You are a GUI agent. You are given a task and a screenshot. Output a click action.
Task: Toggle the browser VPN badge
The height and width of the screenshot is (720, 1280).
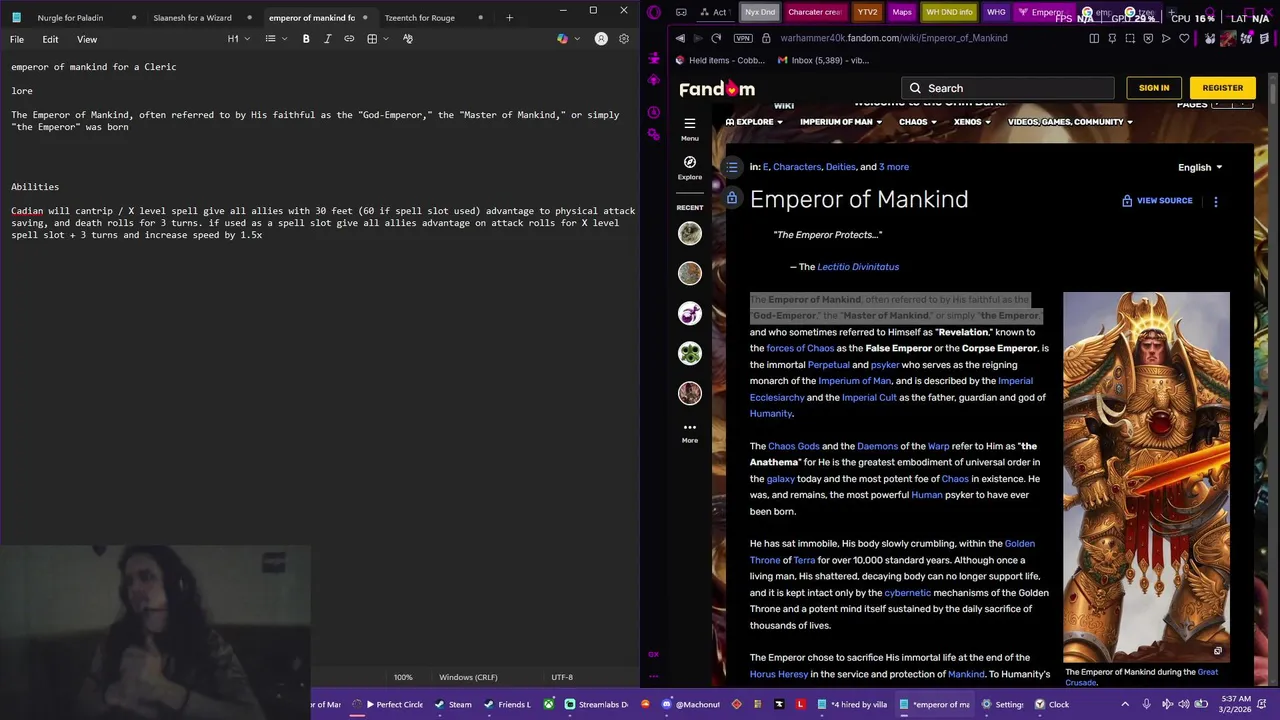742,38
